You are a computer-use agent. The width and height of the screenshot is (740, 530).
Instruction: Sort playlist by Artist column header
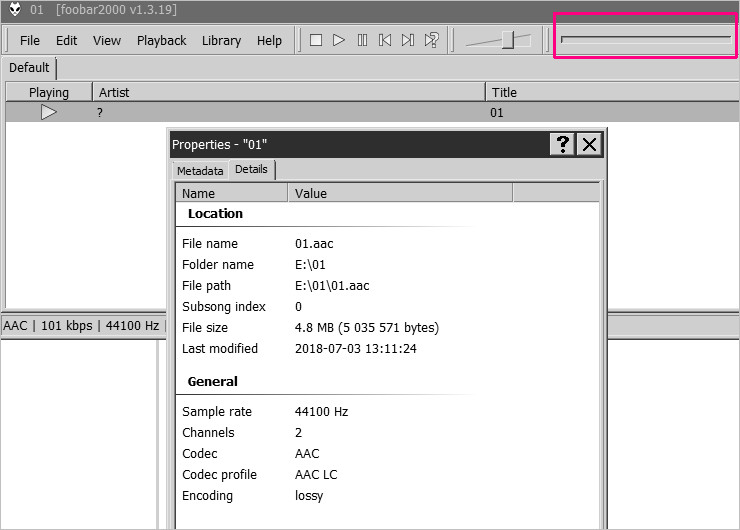coord(288,92)
